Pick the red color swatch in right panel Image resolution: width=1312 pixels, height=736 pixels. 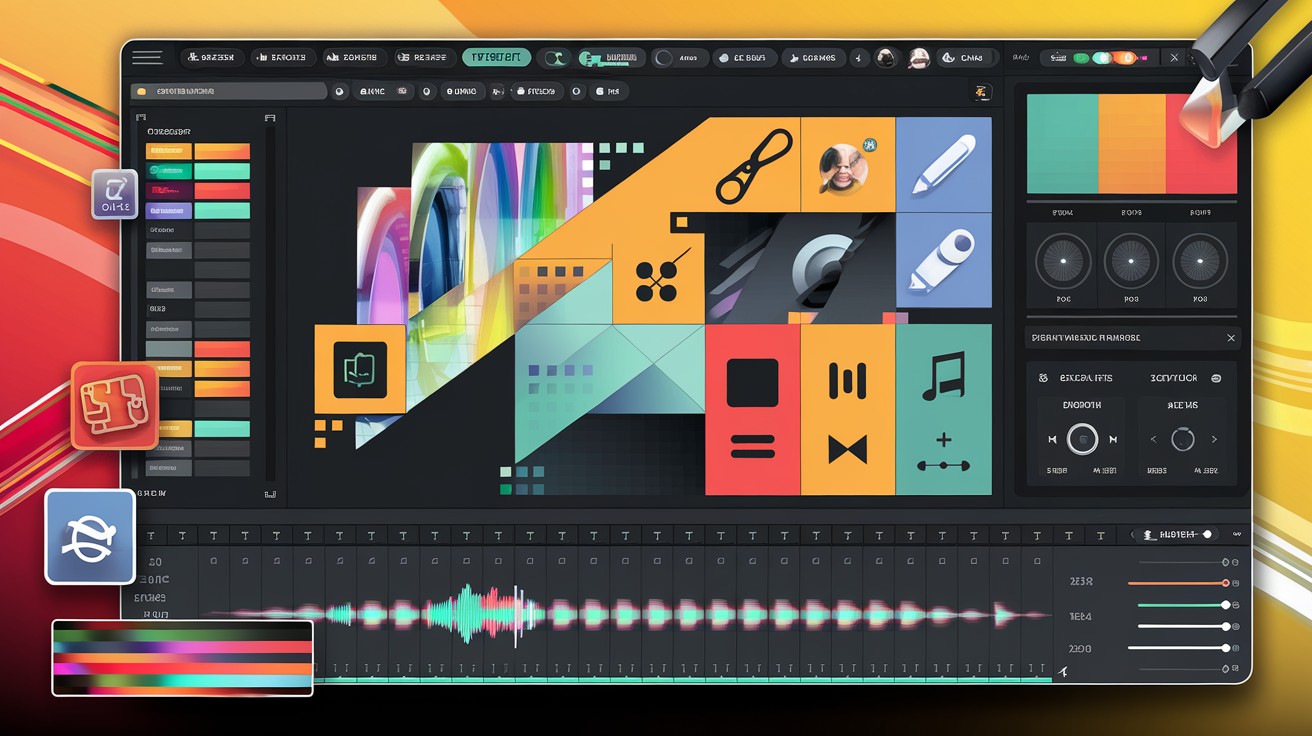(1201, 143)
